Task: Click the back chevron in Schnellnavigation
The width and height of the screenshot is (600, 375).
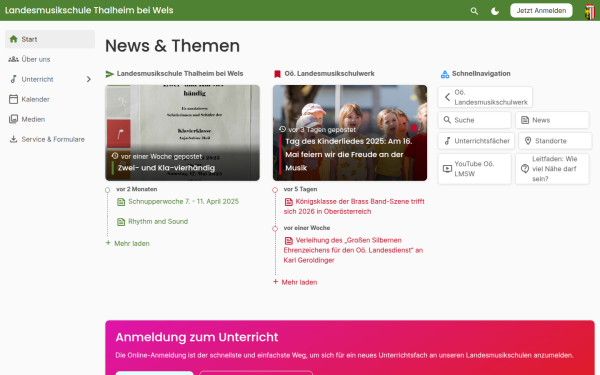Action: (x=447, y=97)
